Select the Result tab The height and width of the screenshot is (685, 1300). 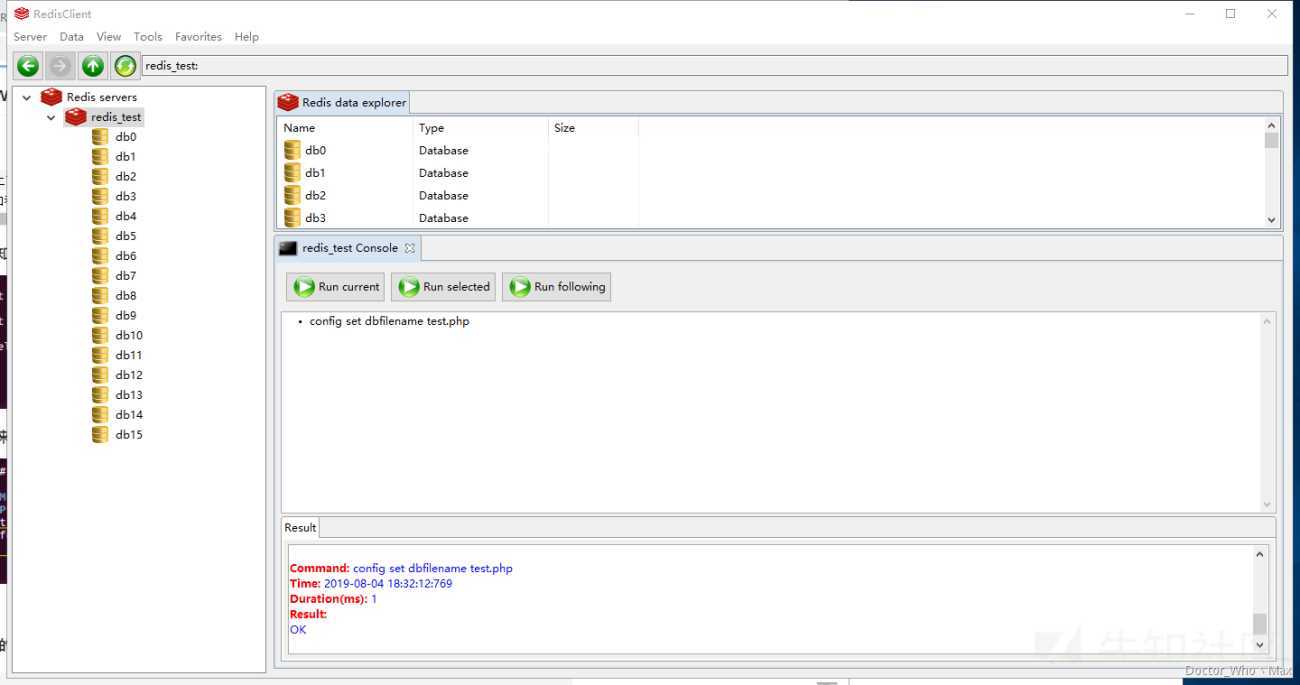(x=300, y=528)
